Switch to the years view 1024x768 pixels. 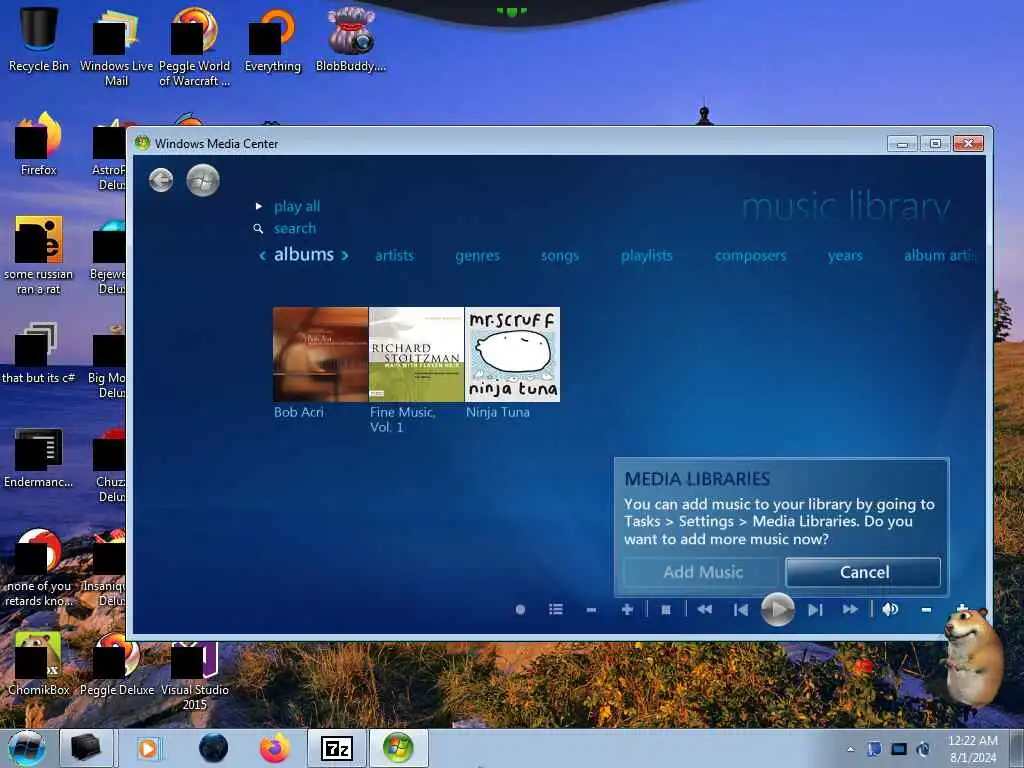pos(845,256)
